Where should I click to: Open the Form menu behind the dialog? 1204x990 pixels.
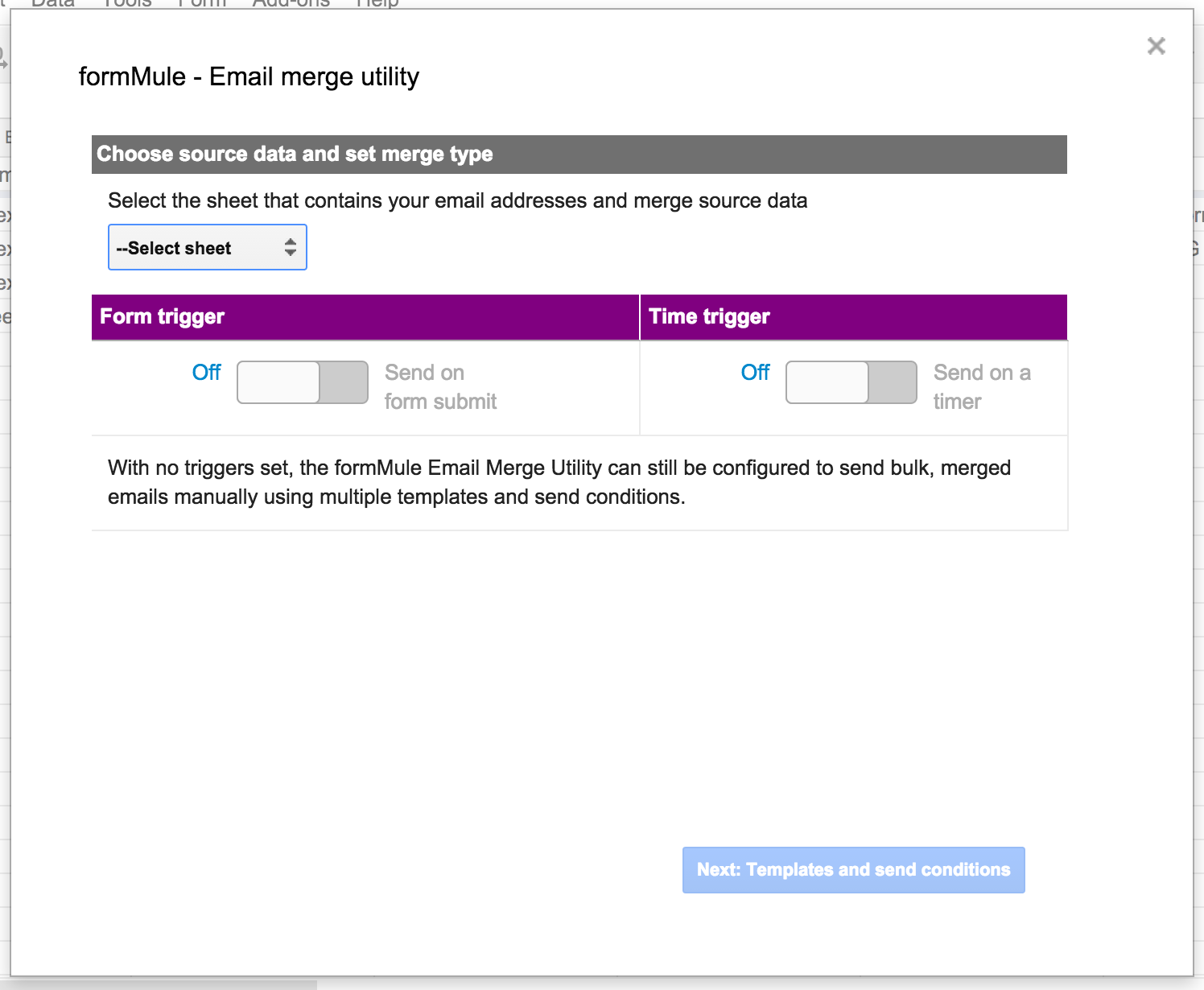[202, 4]
